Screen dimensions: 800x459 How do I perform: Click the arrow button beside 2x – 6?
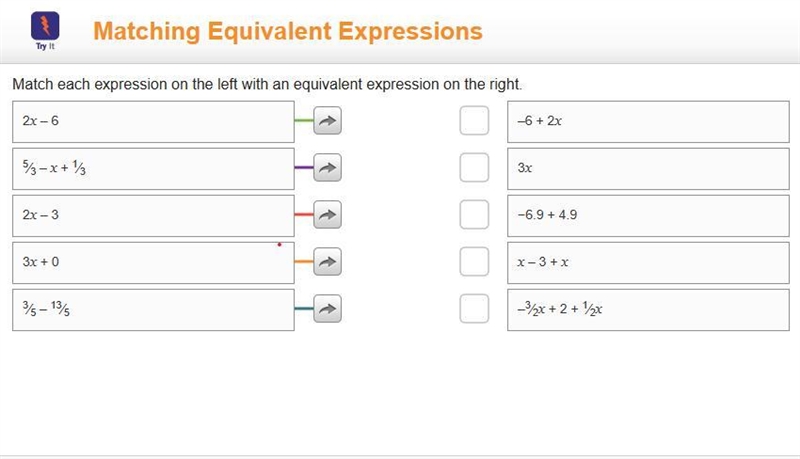click(327, 121)
